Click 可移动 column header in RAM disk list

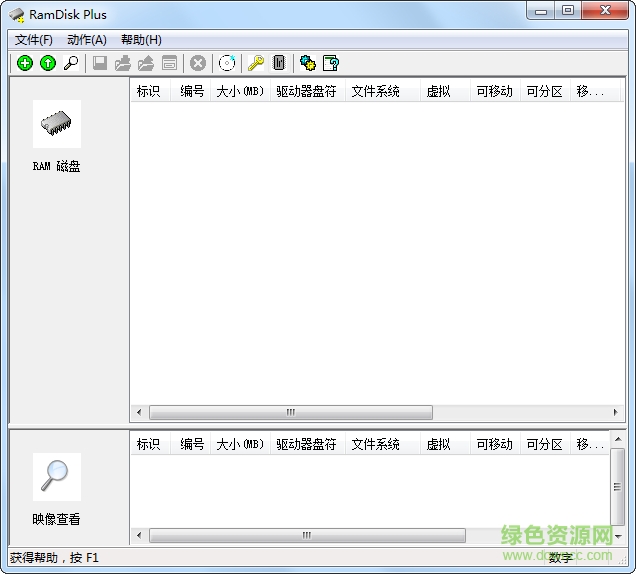(x=495, y=91)
